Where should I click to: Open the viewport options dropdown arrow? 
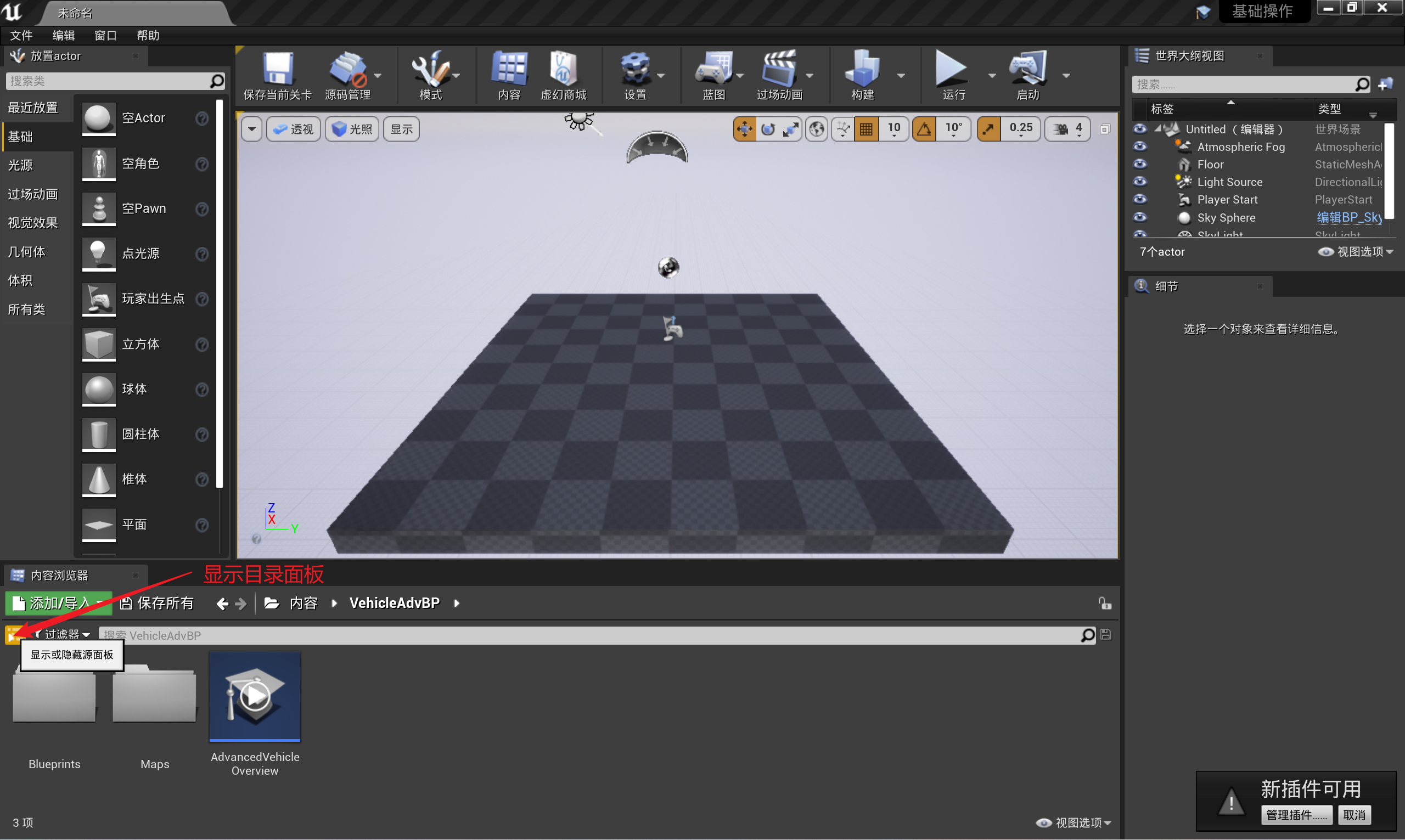click(252, 129)
